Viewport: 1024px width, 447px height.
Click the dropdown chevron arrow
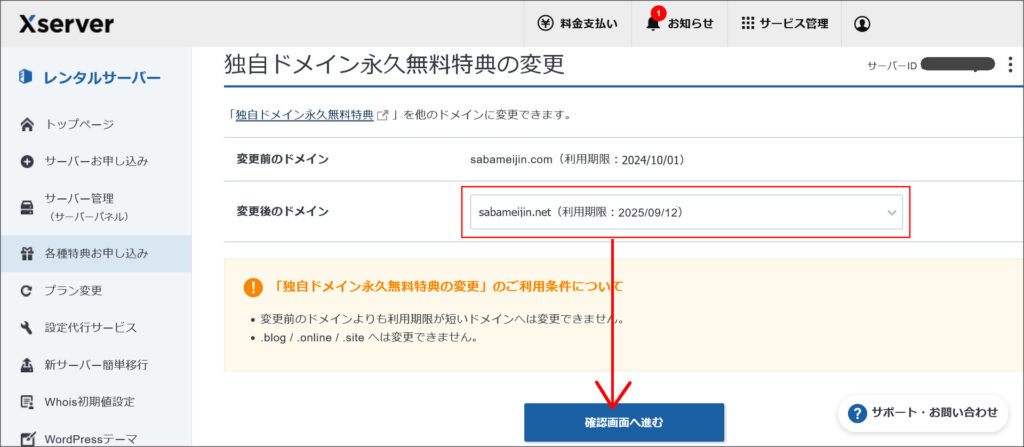[892, 212]
